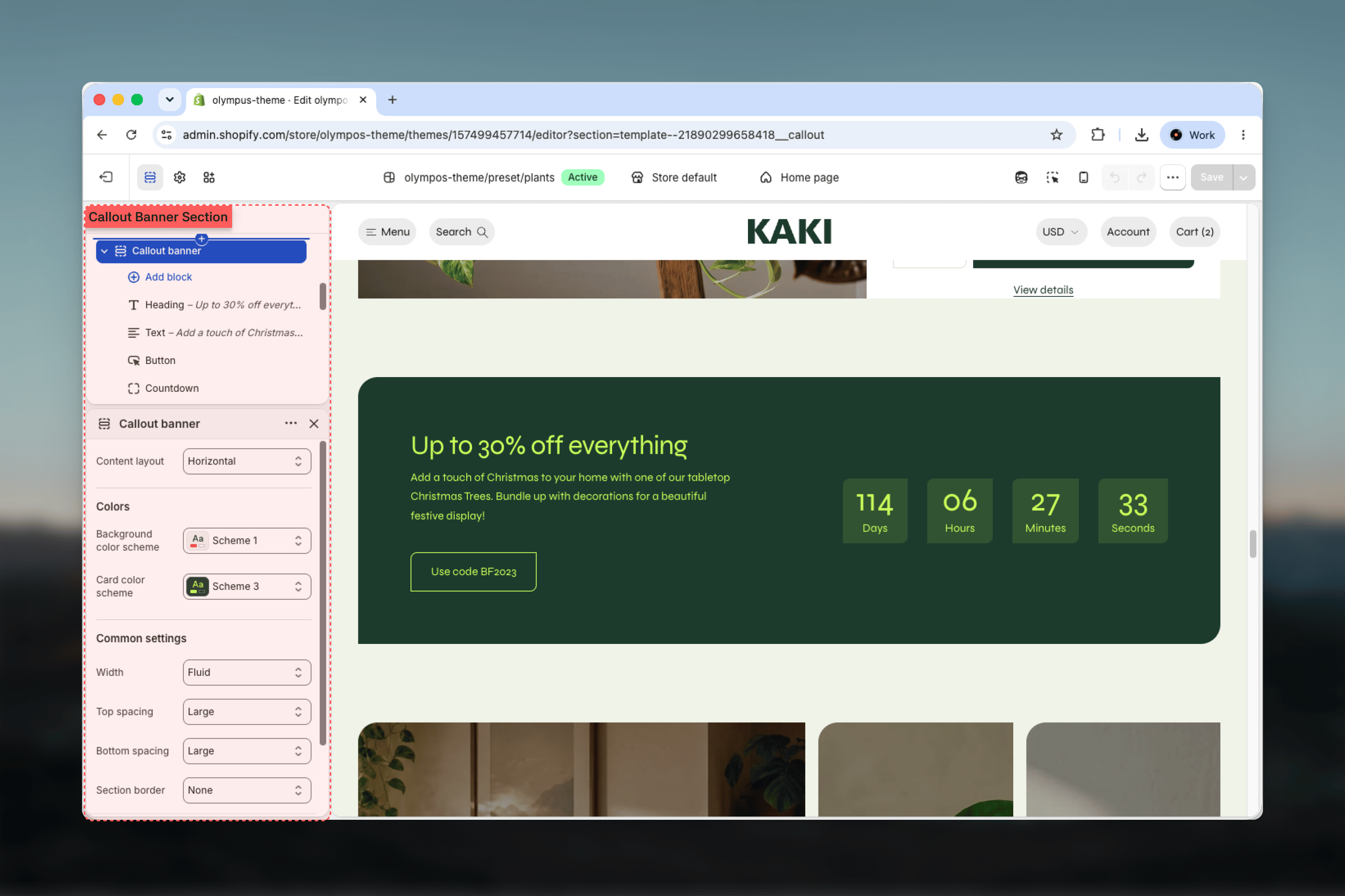The width and height of the screenshot is (1345, 896).
Task: Click the olympos-theme/preset/plants theme name
Action: 479,177
